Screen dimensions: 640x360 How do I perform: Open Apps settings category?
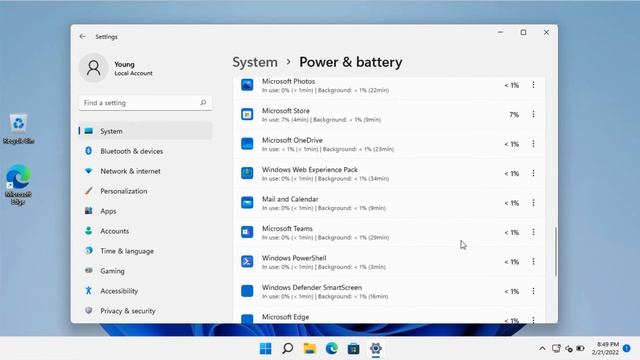point(145,211)
